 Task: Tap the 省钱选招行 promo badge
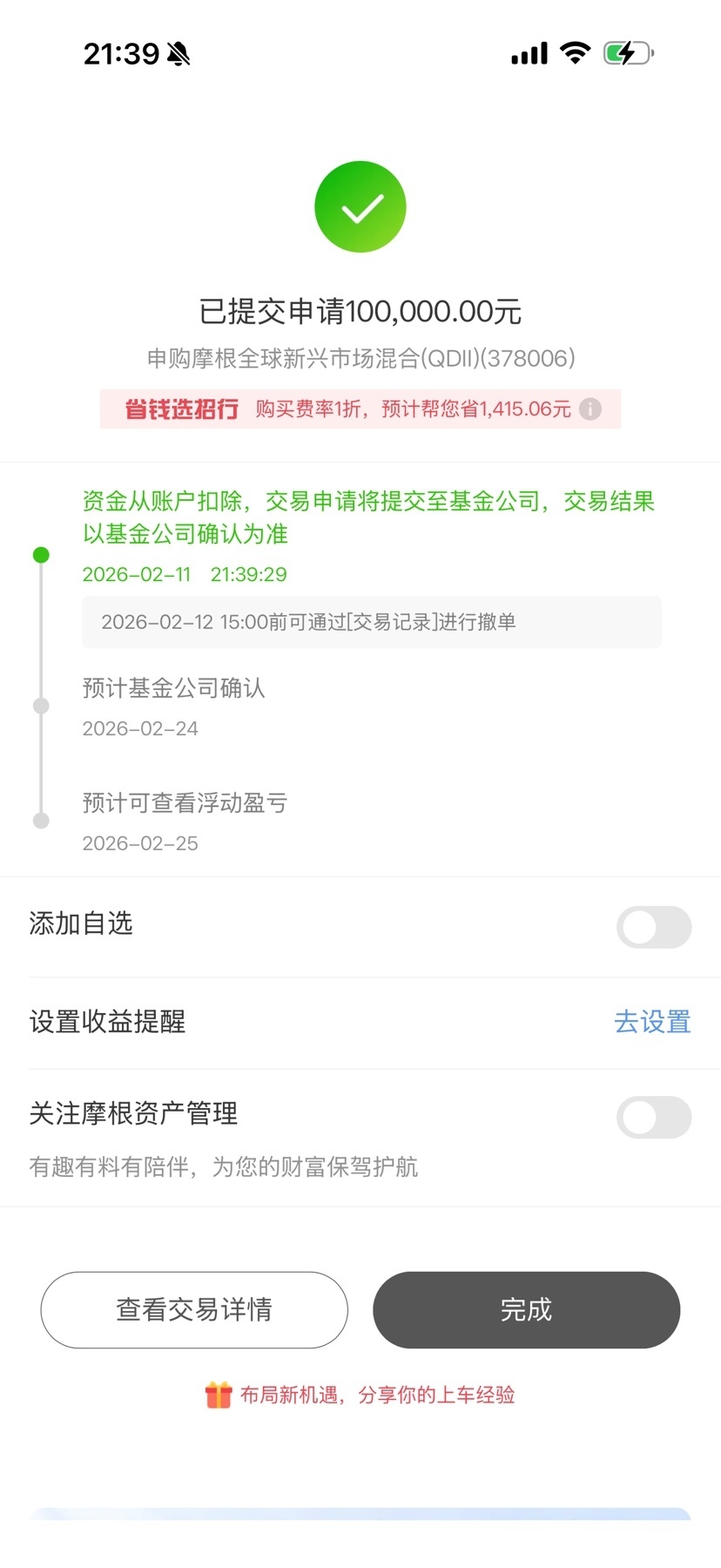point(181,409)
